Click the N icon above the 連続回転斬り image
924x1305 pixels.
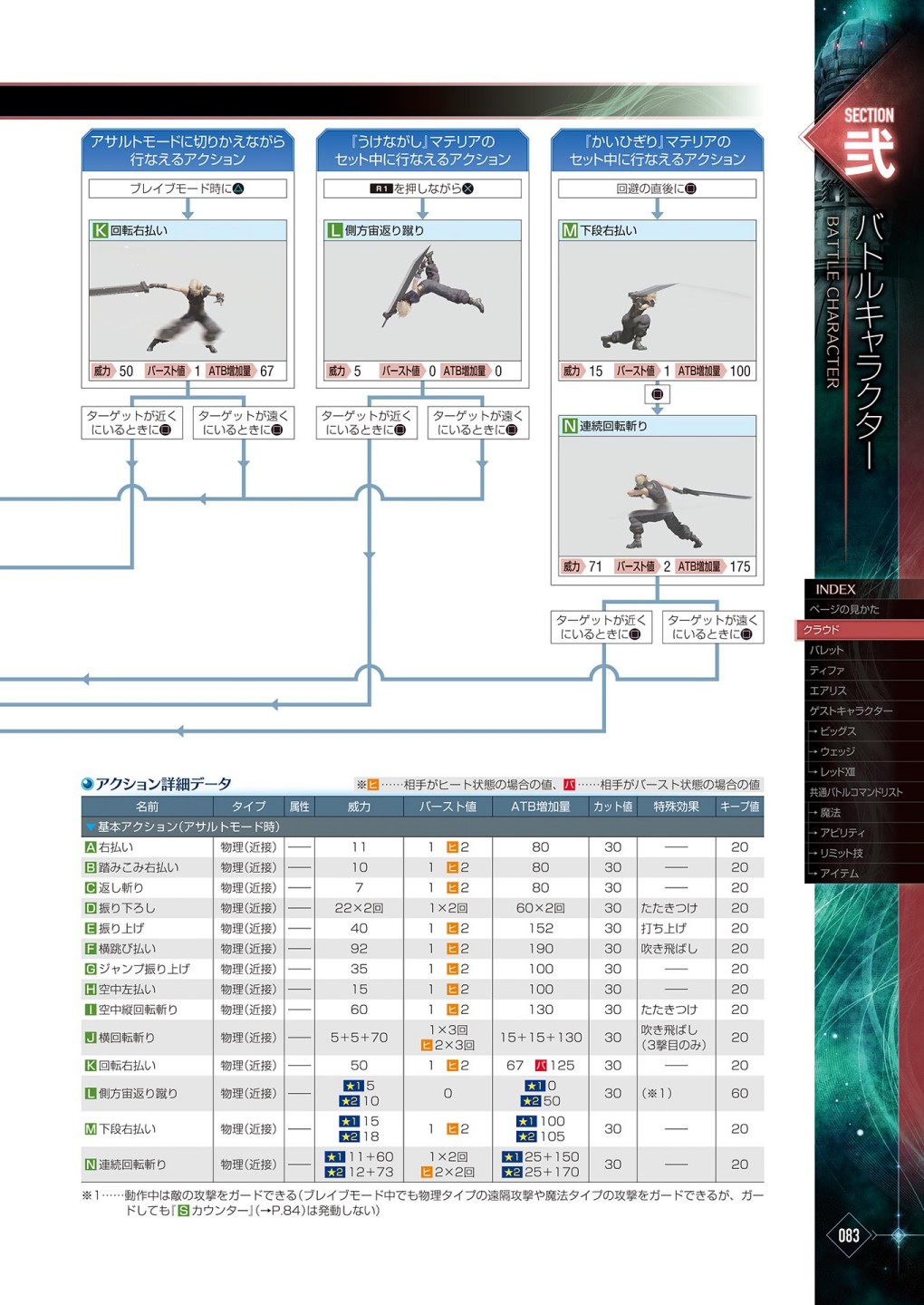tap(569, 426)
